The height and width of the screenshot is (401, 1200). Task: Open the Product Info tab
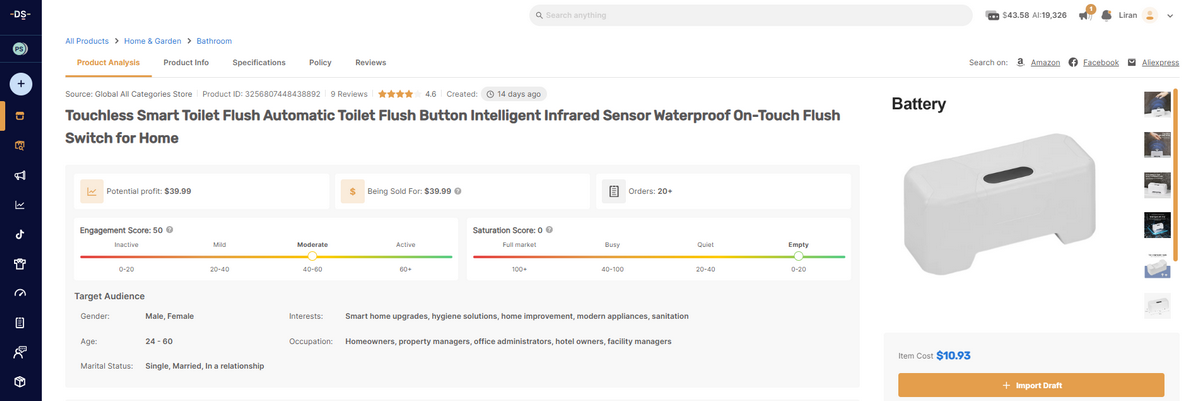(186, 63)
